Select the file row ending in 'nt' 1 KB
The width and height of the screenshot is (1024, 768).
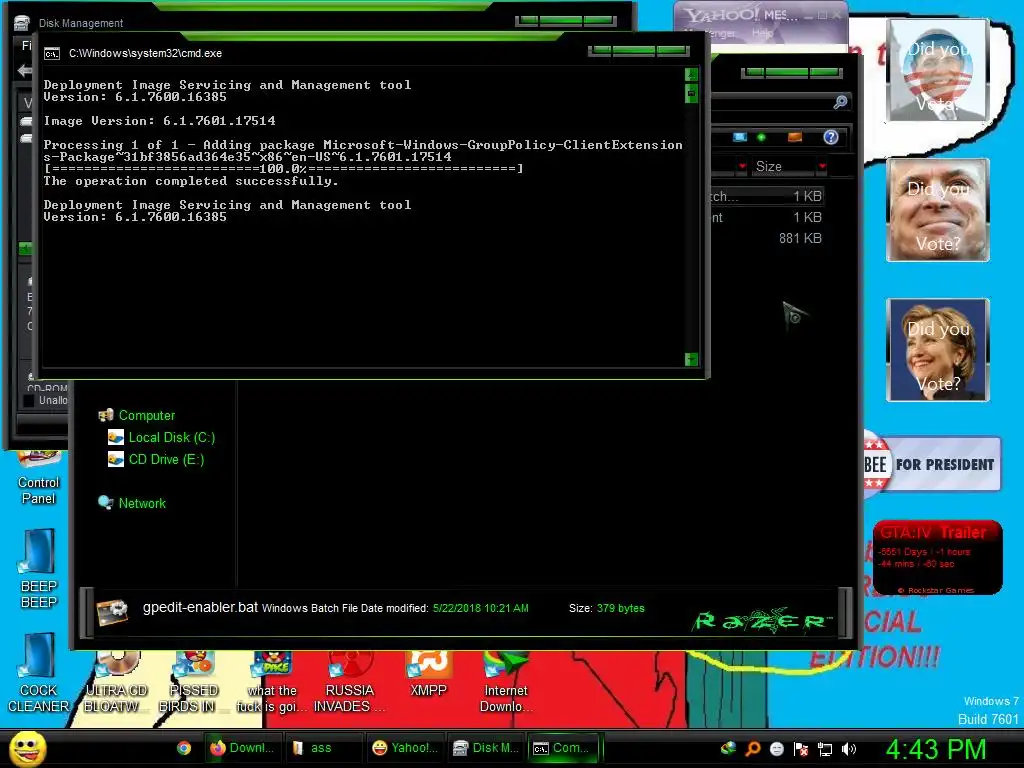click(767, 217)
